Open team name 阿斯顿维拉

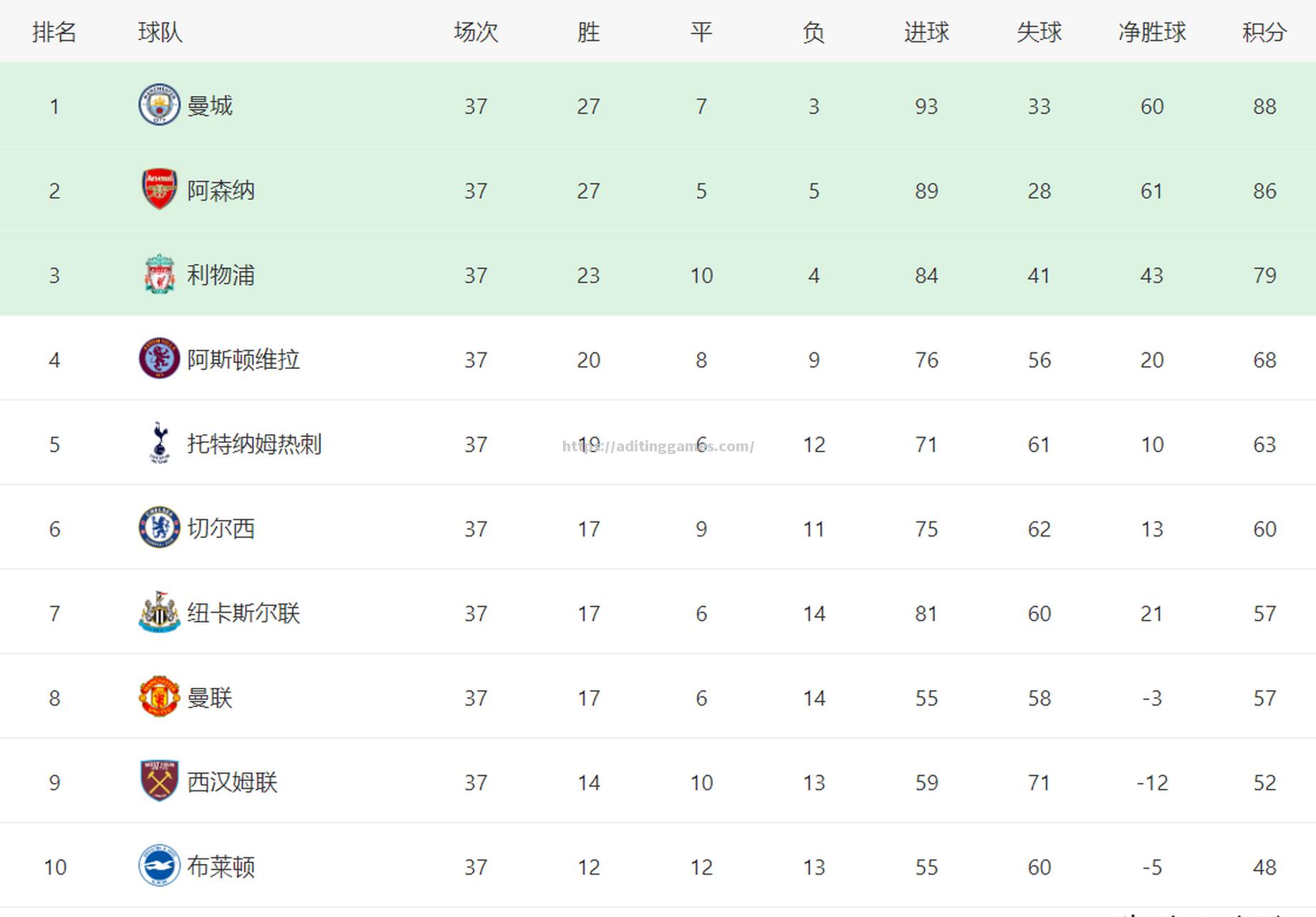click(244, 360)
